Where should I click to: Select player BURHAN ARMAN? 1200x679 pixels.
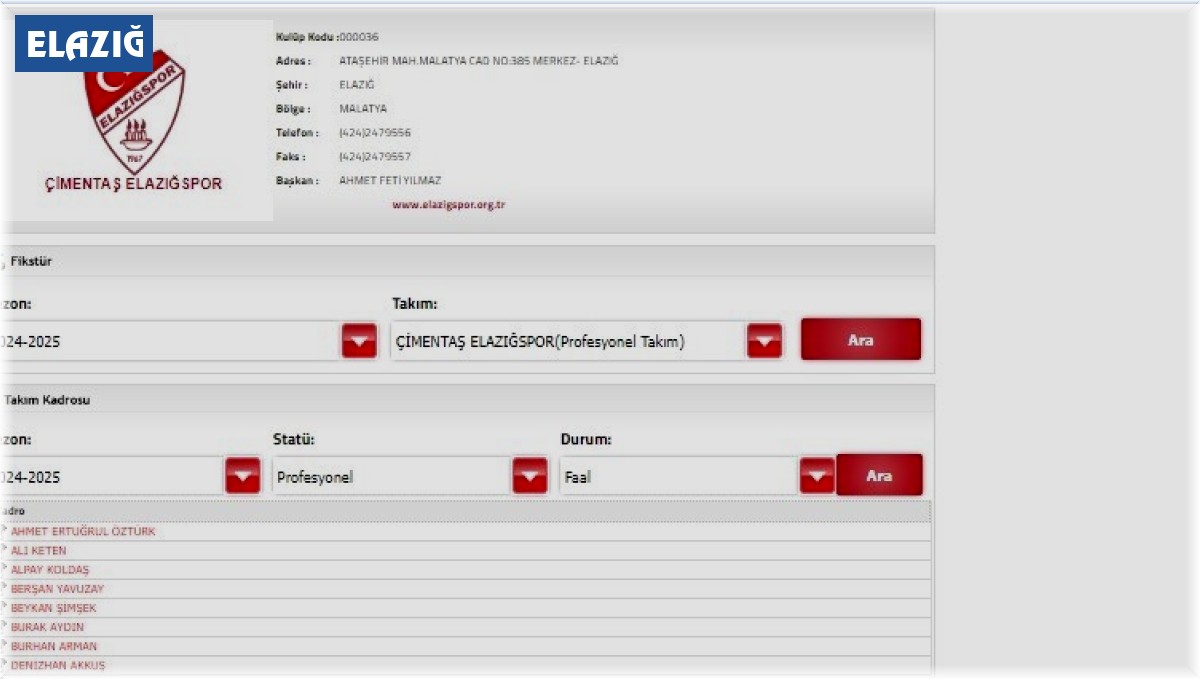54,646
